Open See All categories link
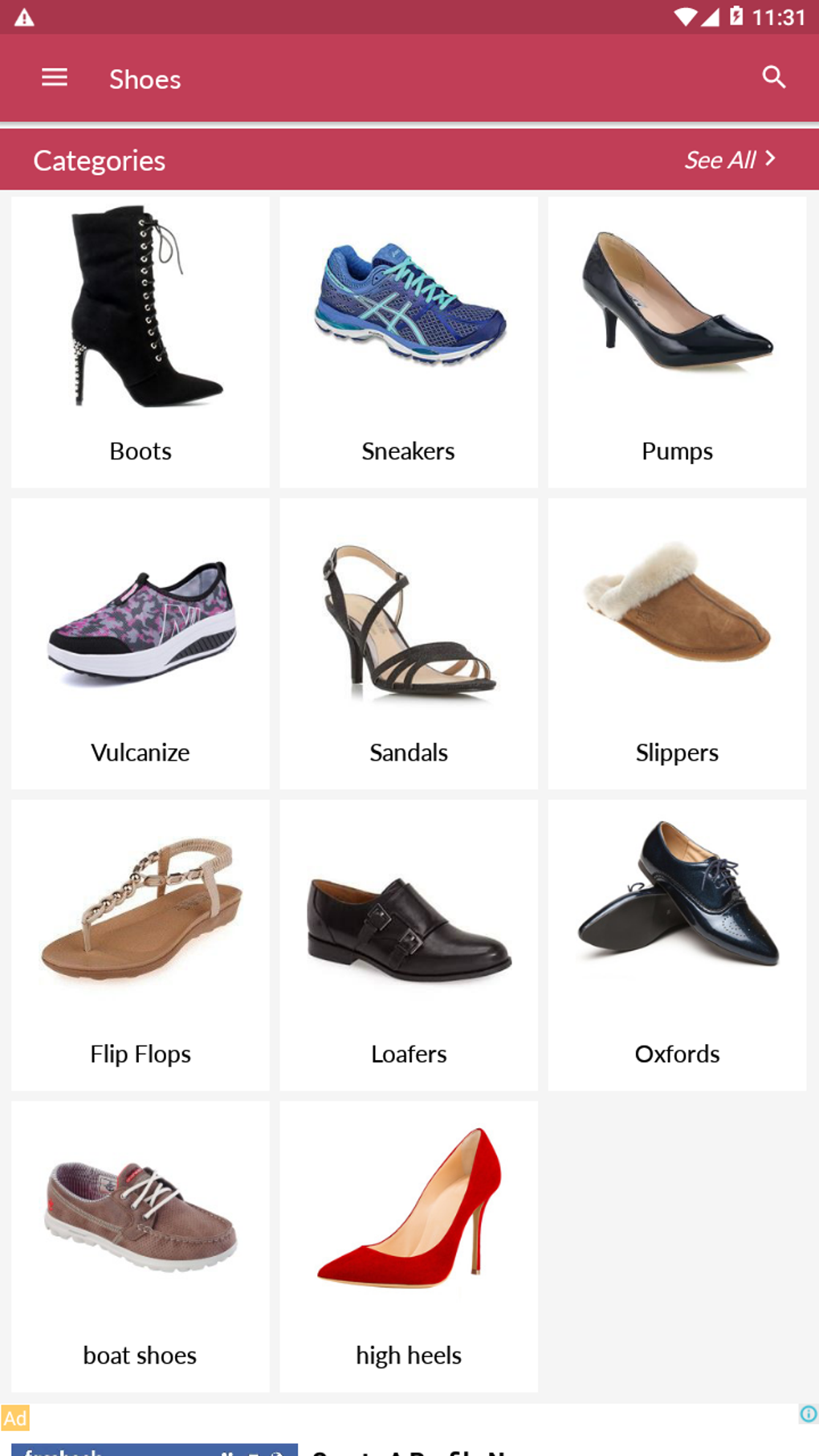 coord(730,160)
